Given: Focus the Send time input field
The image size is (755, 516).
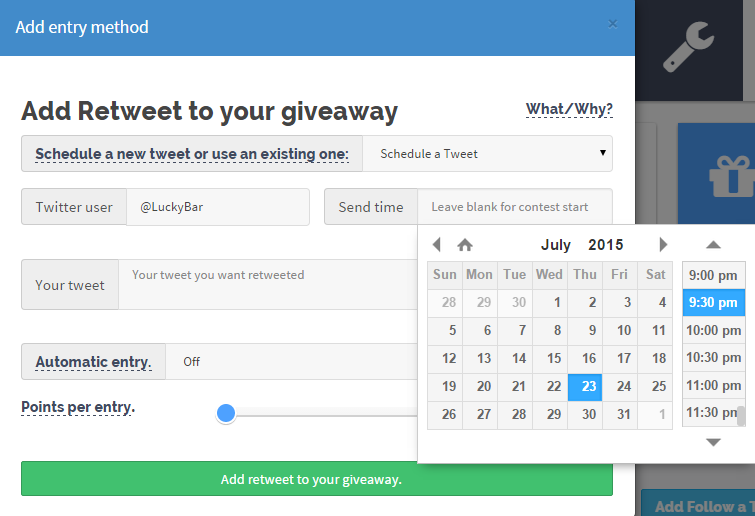Looking at the screenshot, I should point(515,207).
